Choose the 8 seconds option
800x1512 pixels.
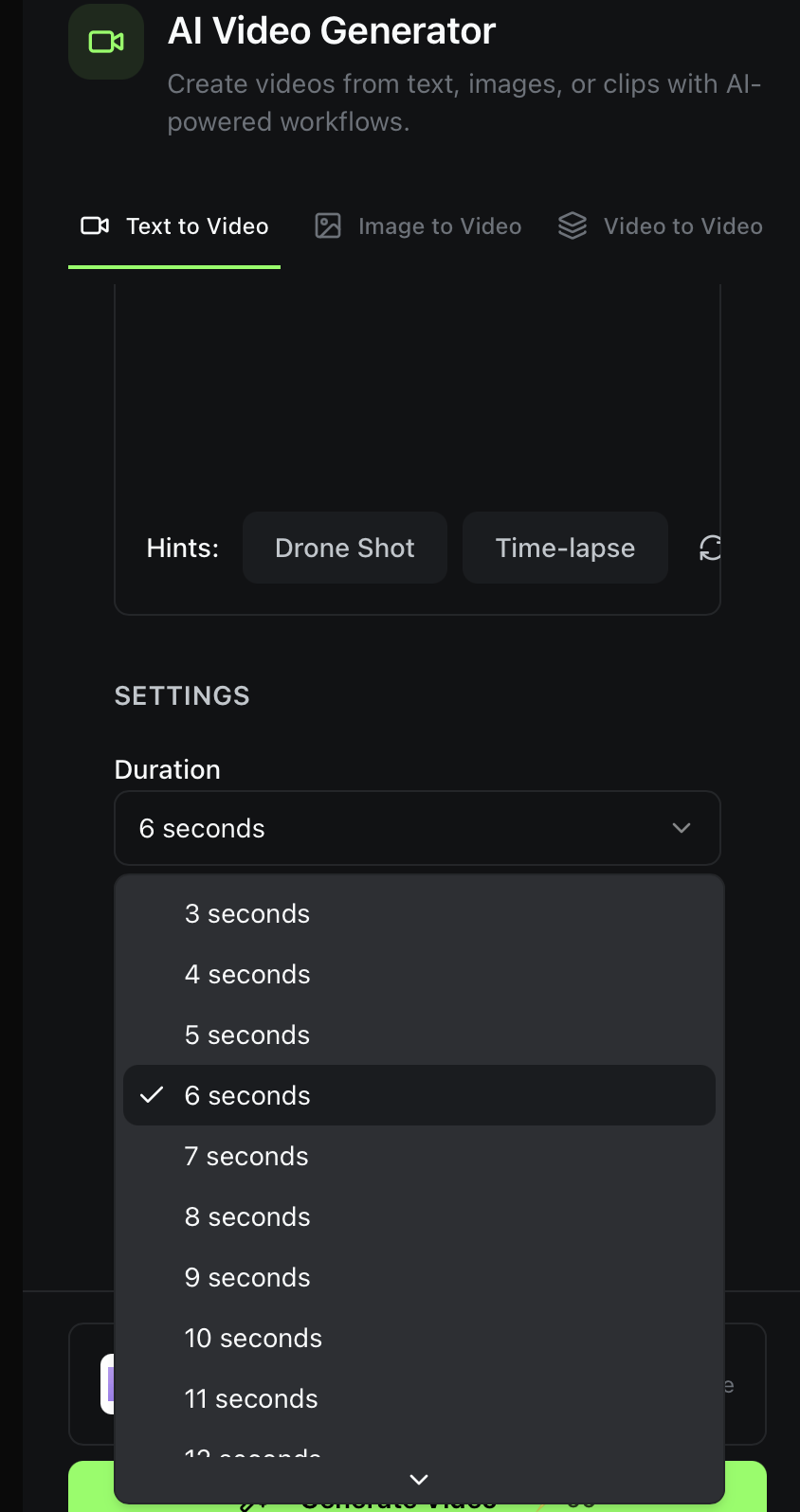tap(247, 1216)
